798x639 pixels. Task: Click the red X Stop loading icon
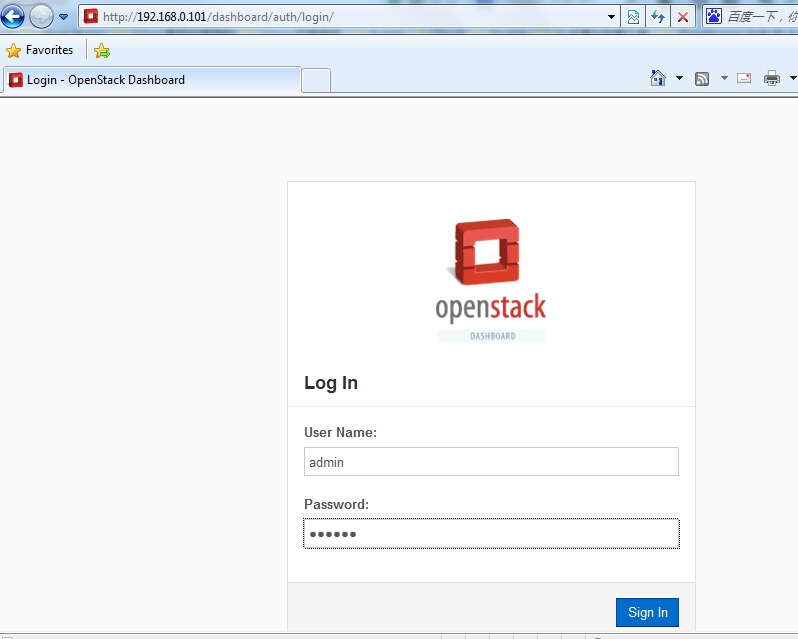tap(683, 17)
